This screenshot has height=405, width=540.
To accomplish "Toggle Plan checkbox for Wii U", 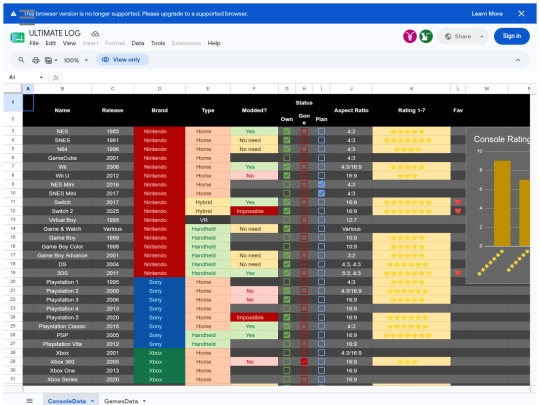I will pyautogui.click(x=321, y=176).
